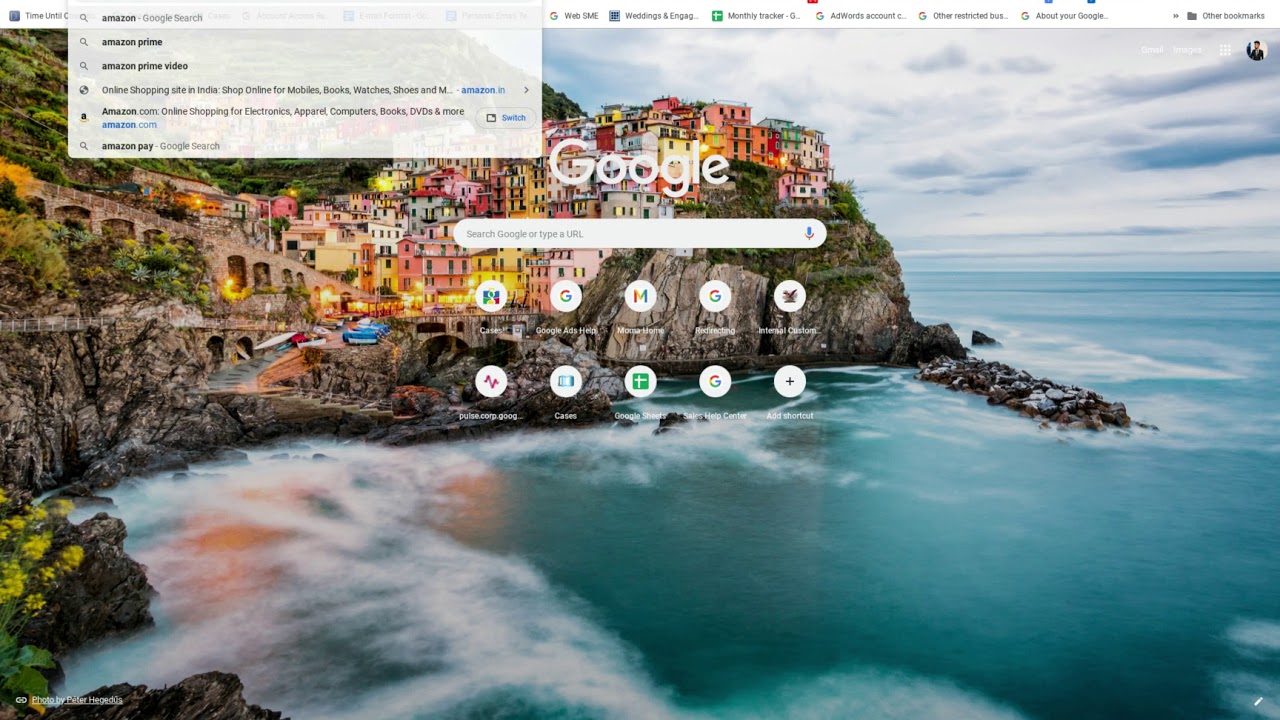Open the Redirecting shortcut tile
The height and width of the screenshot is (720, 1280).
click(x=715, y=308)
